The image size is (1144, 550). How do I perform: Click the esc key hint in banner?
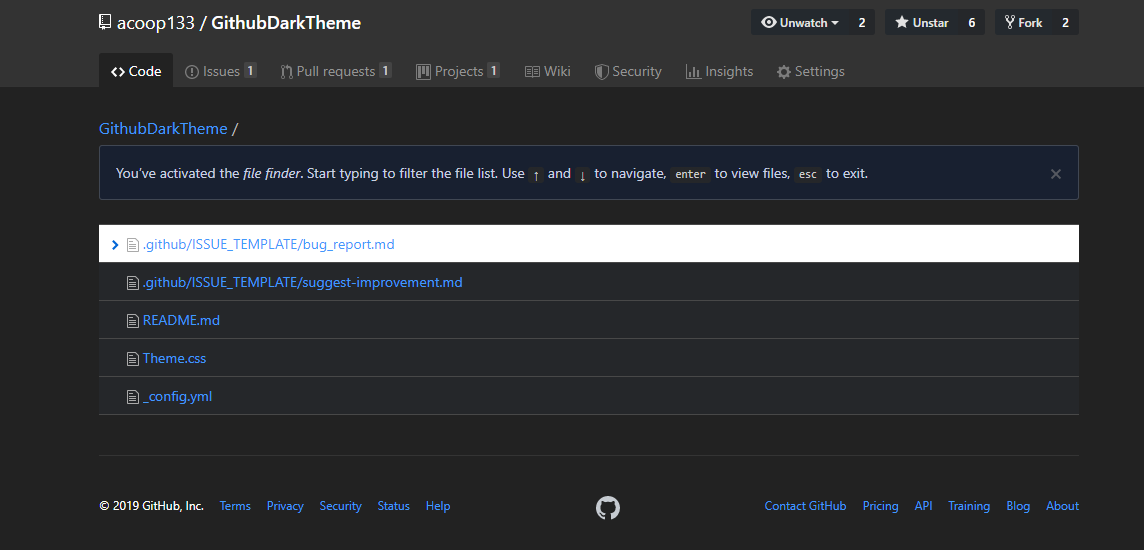[808, 174]
